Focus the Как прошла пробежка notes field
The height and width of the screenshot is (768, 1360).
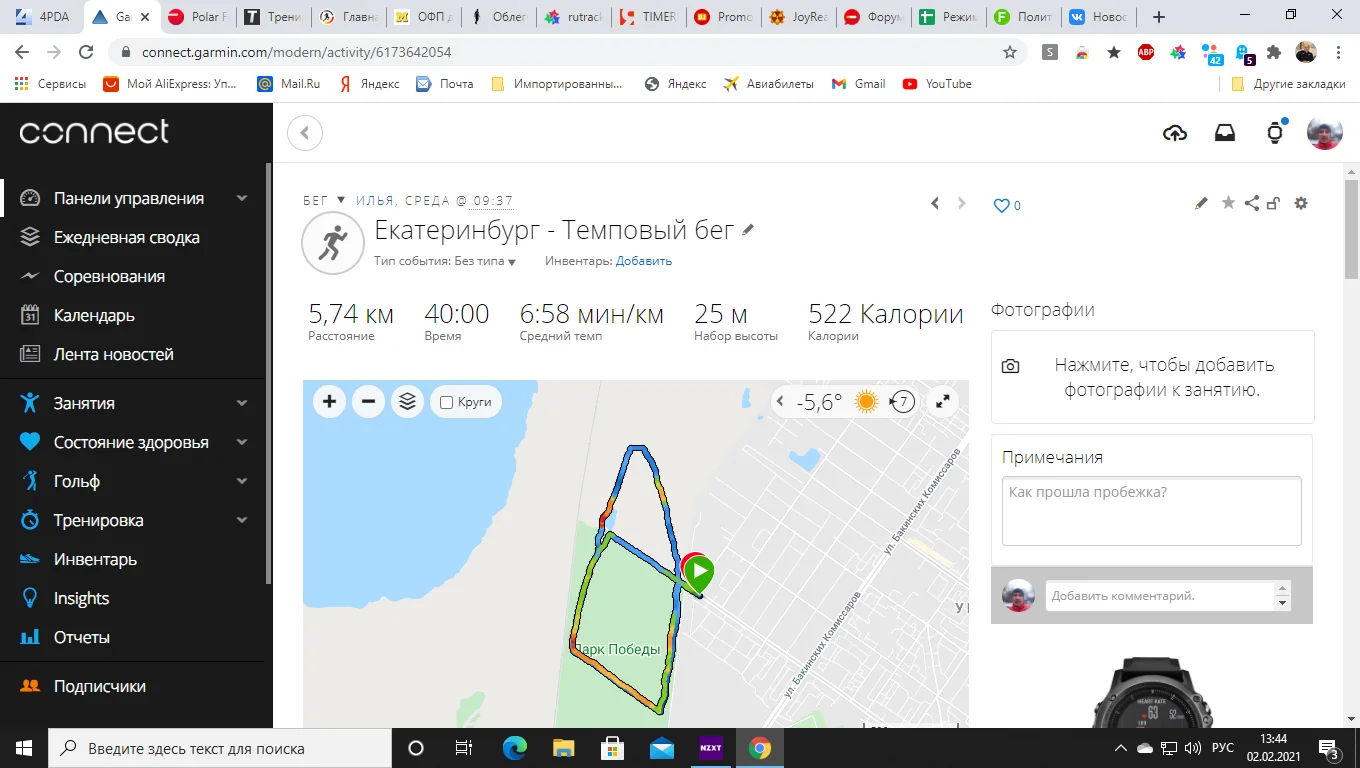tap(1152, 511)
